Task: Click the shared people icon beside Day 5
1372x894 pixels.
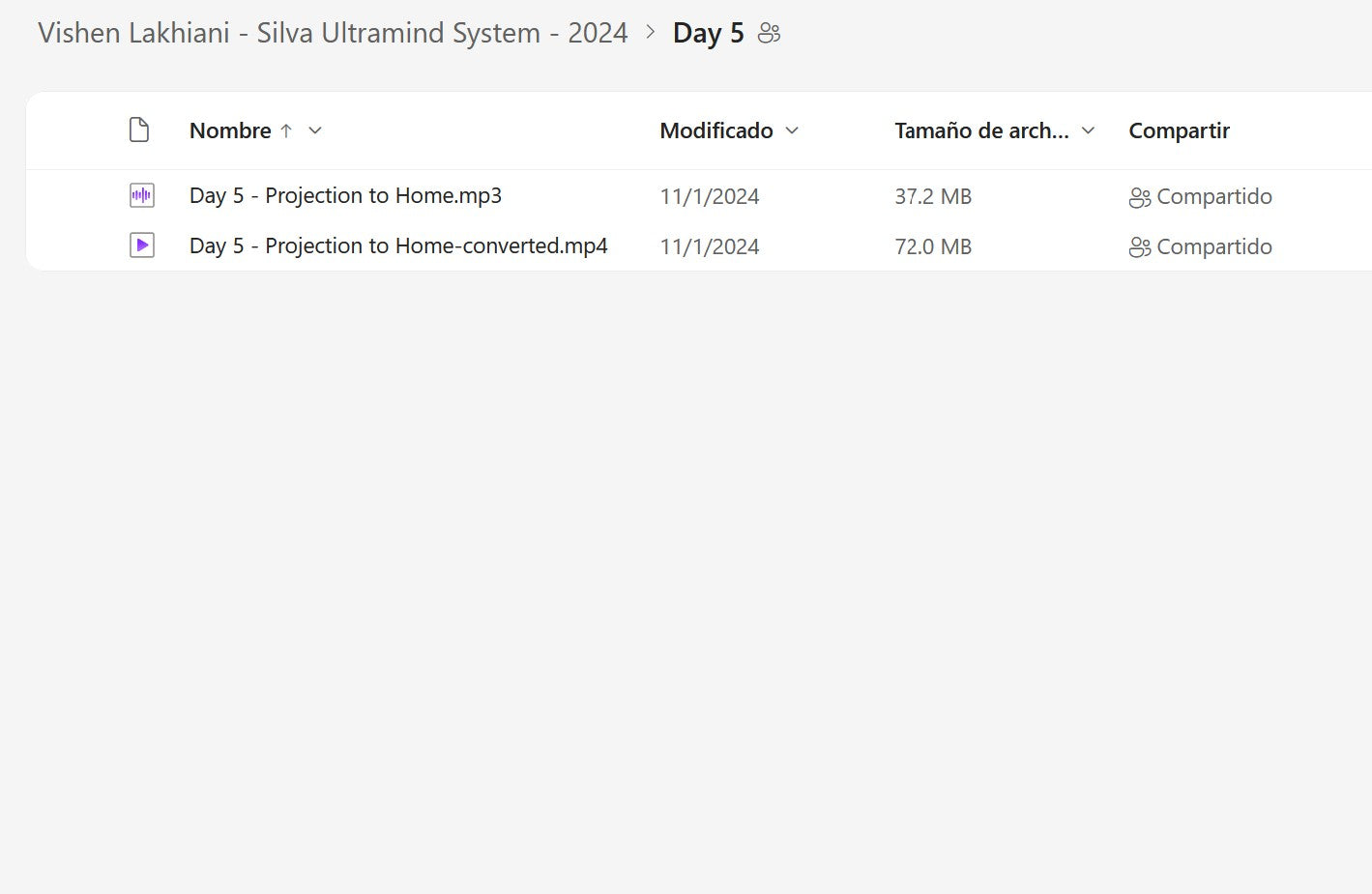Action: click(769, 34)
